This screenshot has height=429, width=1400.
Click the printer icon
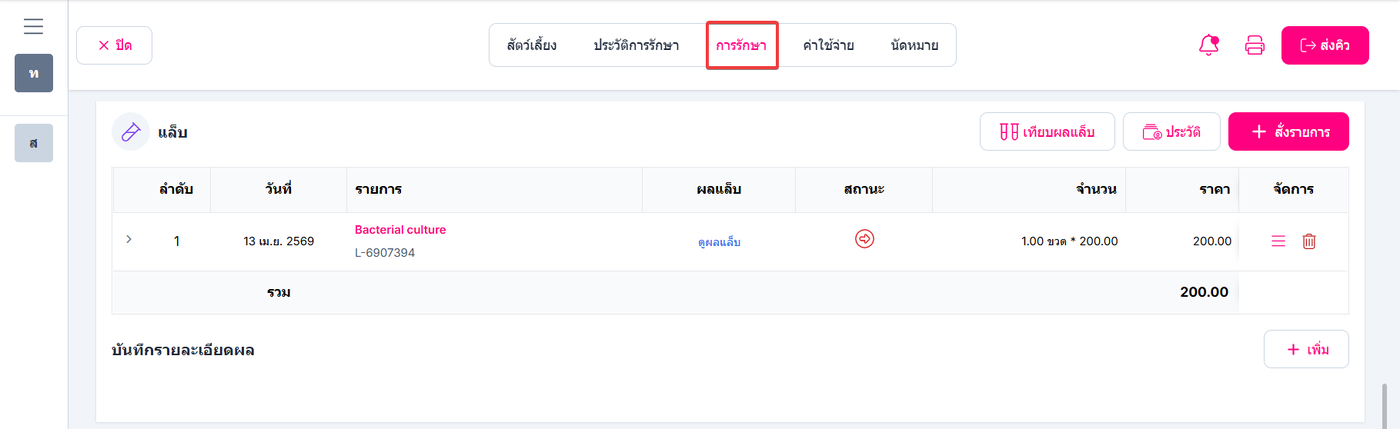click(1254, 45)
